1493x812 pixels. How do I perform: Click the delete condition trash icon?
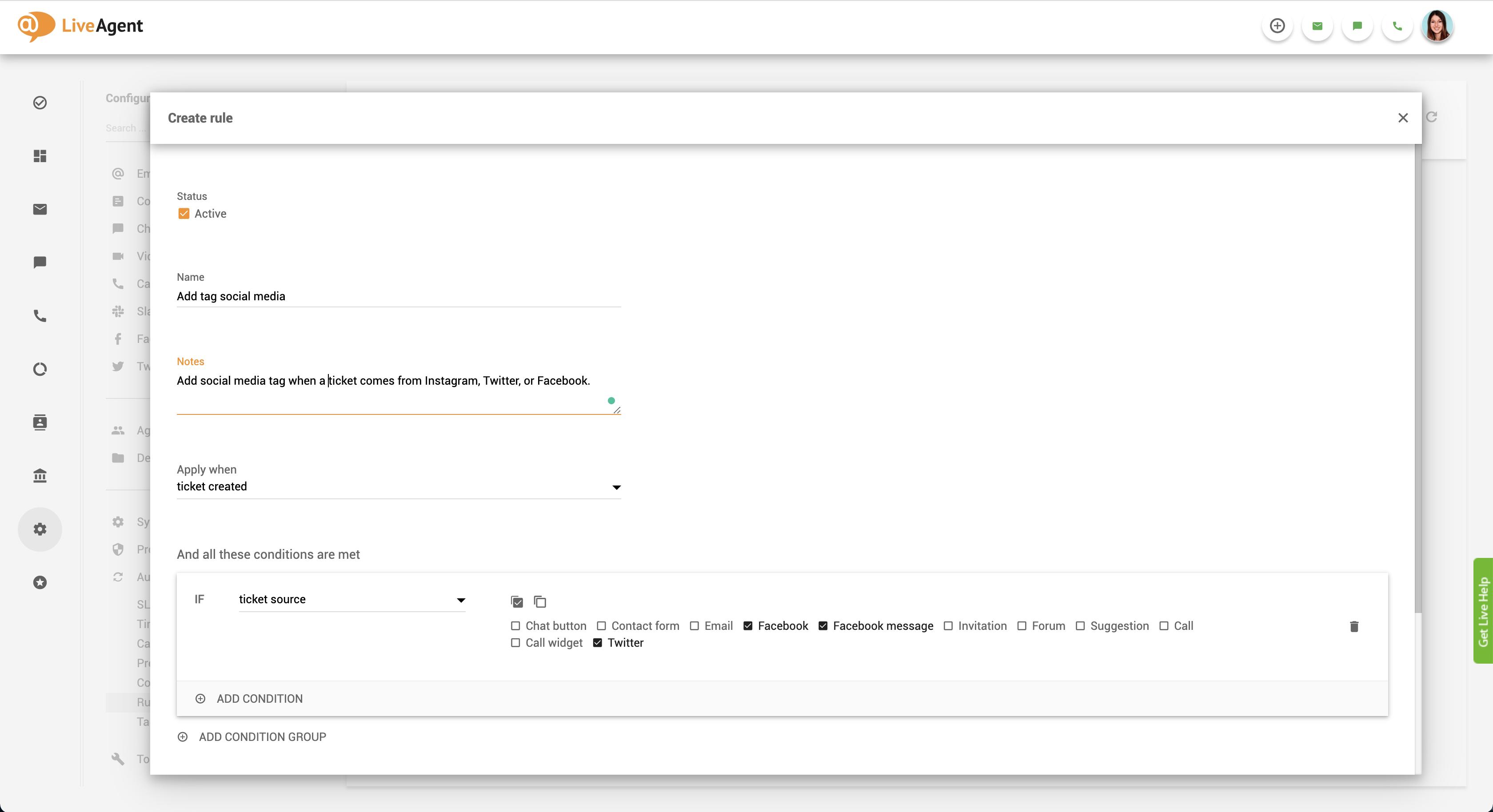point(1354,626)
